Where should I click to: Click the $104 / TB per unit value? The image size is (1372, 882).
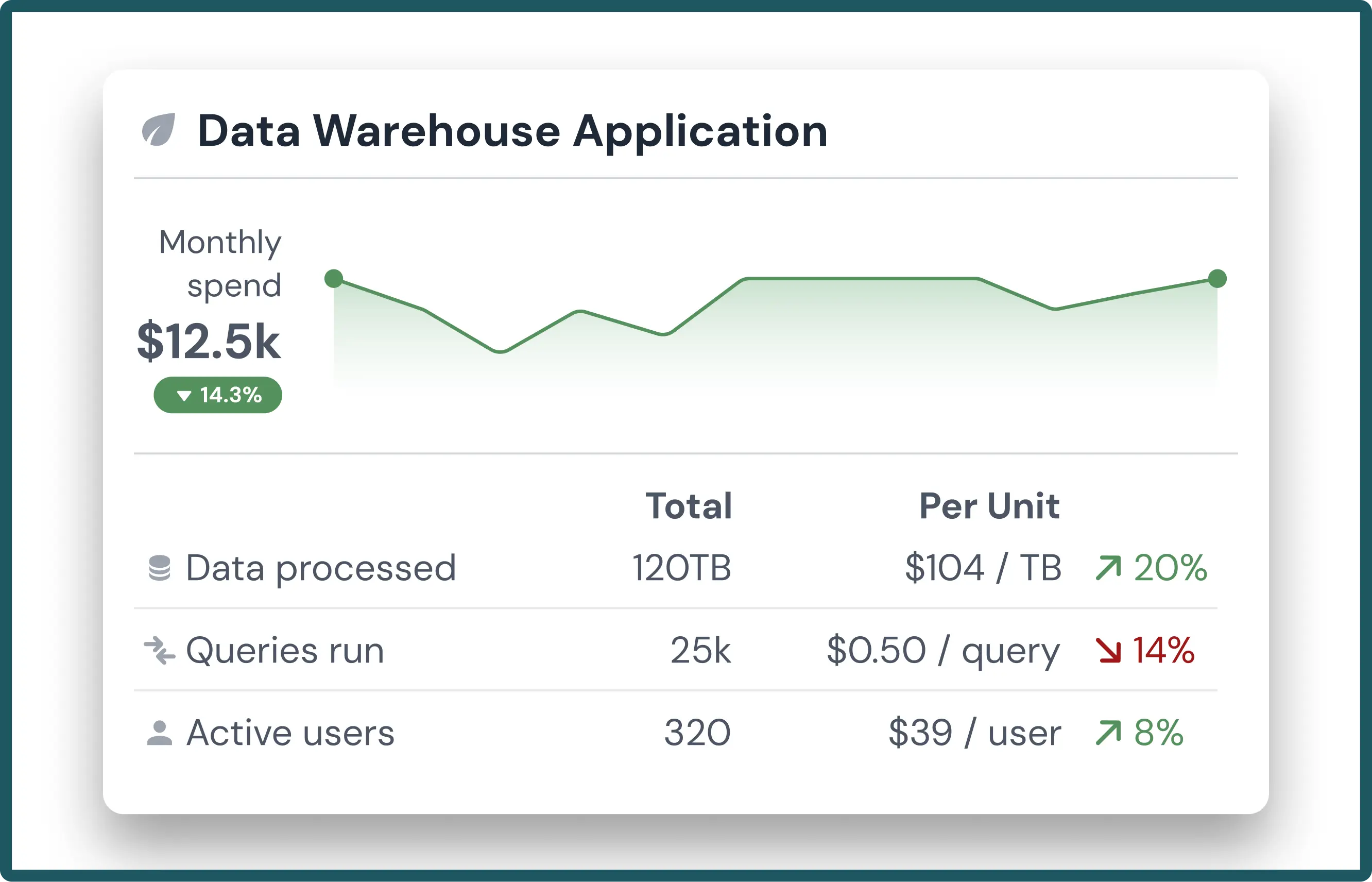983,568
